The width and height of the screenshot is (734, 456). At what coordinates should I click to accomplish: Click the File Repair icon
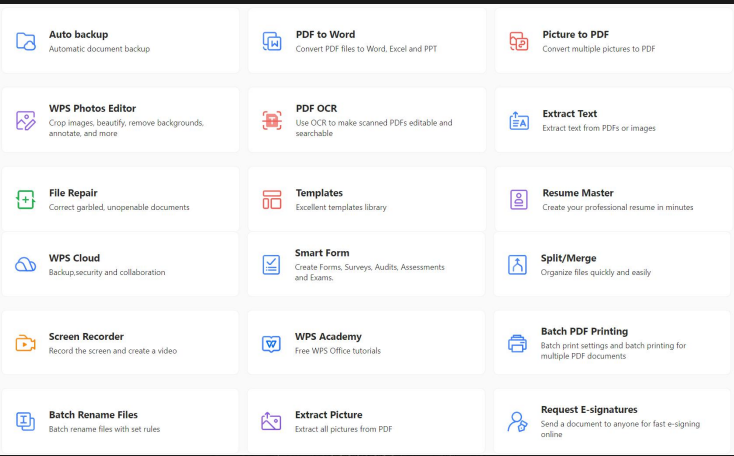tap(26, 199)
